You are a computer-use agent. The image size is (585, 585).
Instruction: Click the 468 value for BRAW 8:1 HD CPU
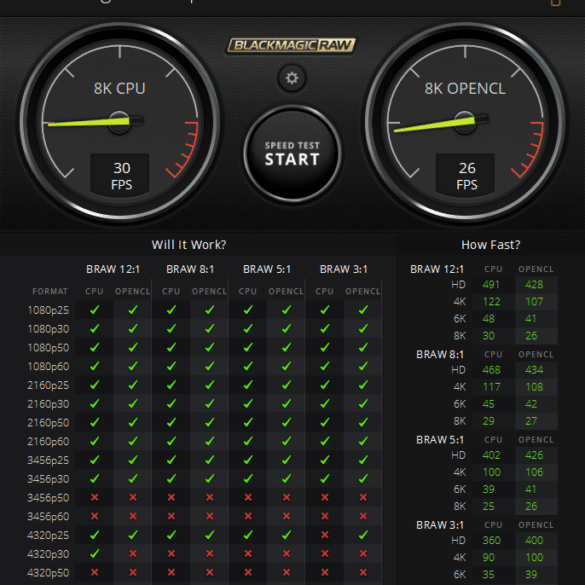click(x=491, y=370)
